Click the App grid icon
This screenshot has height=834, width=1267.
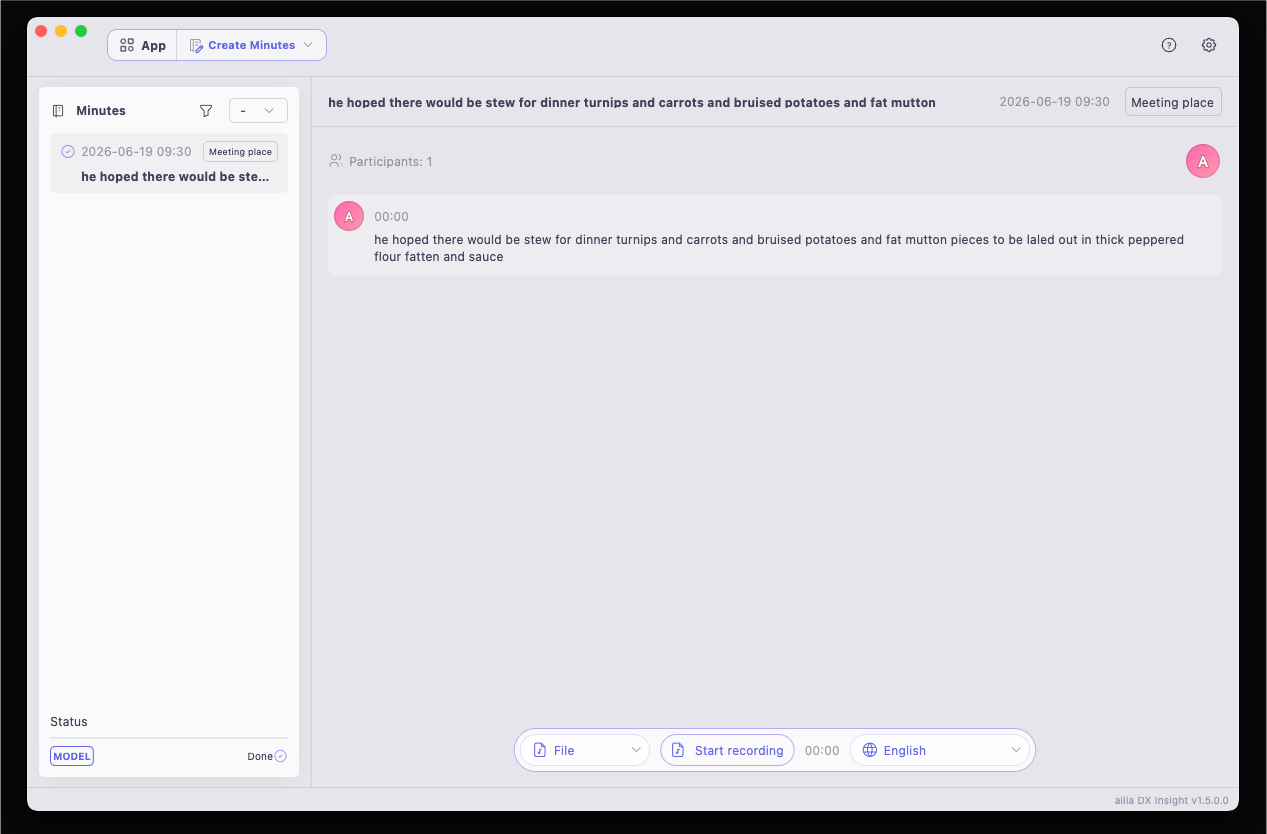[x=127, y=45]
